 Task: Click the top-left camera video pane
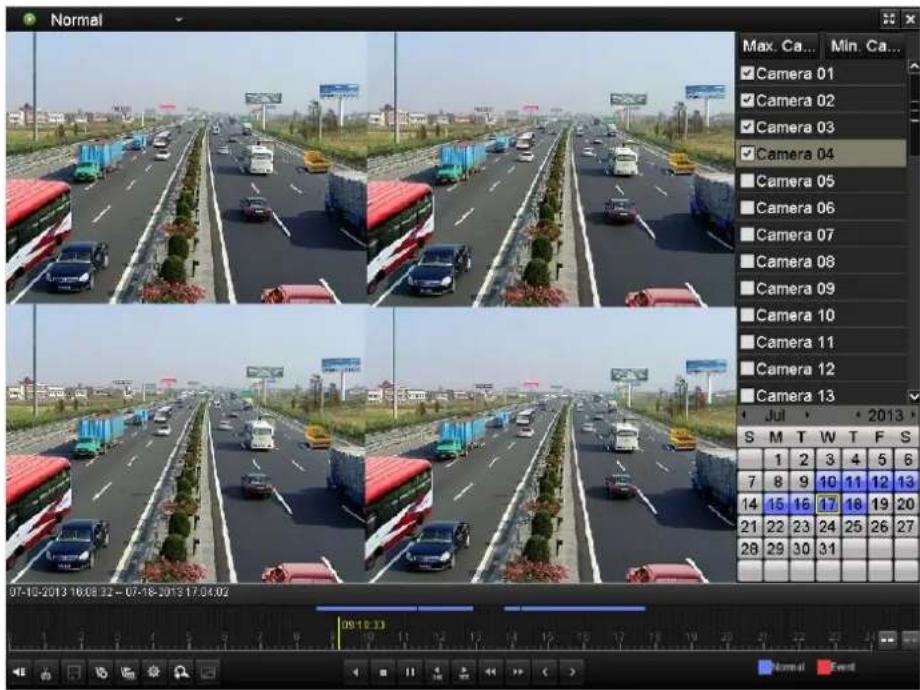[186, 167]
